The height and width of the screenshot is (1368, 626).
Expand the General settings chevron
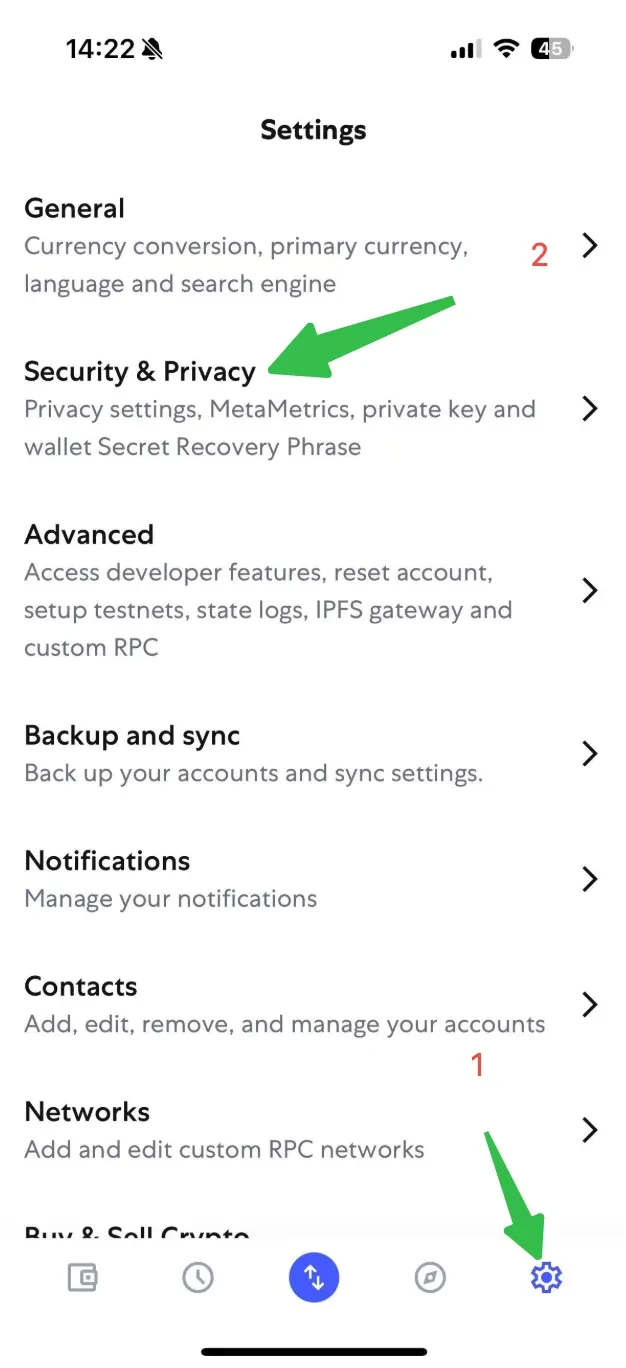[590, 245]
